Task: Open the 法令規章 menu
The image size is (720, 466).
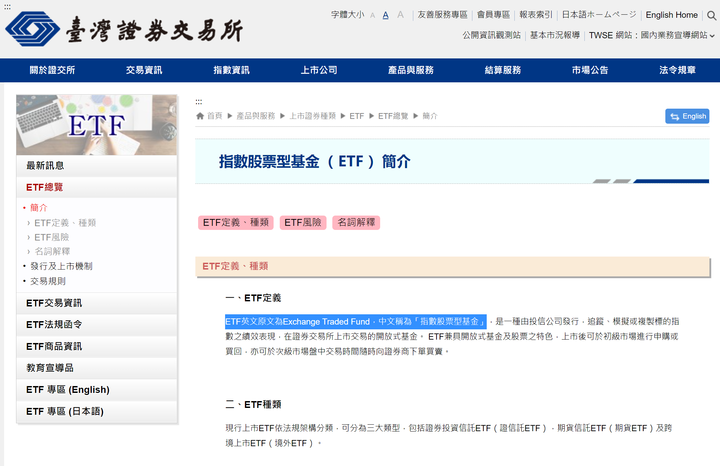Action: pos(677,70)
